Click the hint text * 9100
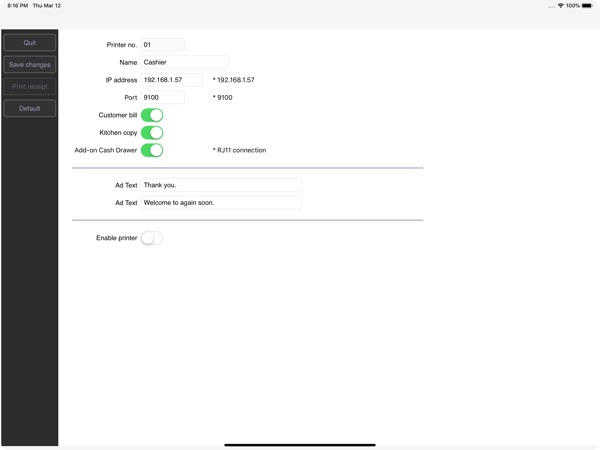Image resolution: width=600 pixels, height=450 pixels. click(x=222, y=98)
